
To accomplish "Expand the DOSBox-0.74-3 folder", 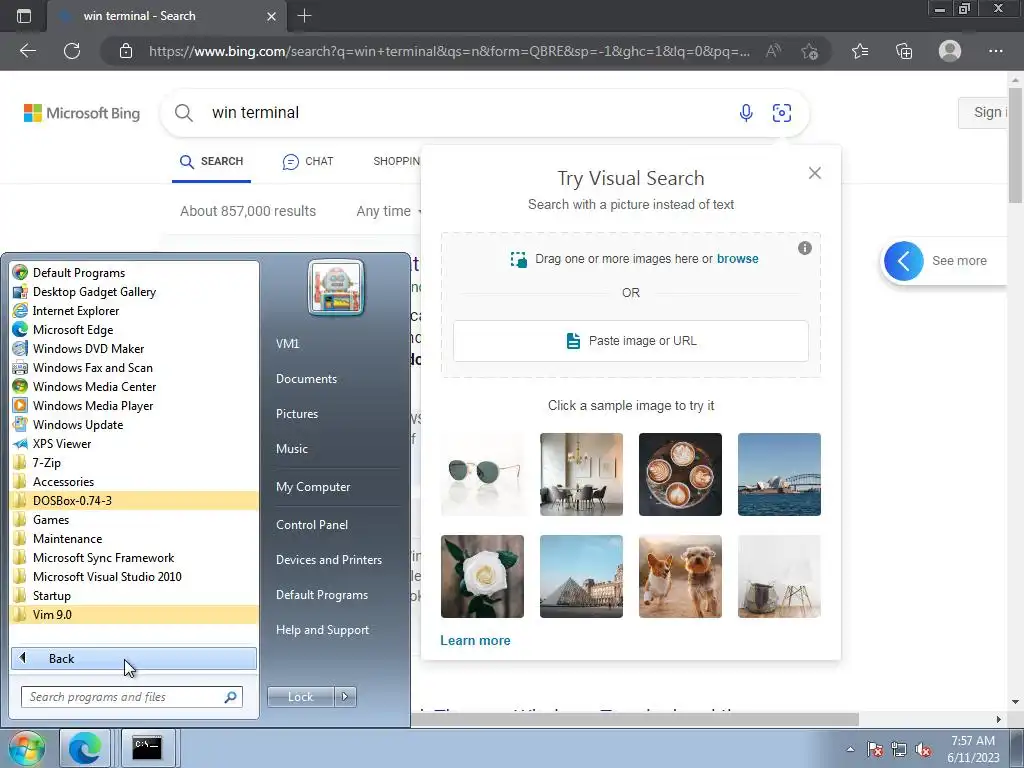I will [x=135, y=500].
